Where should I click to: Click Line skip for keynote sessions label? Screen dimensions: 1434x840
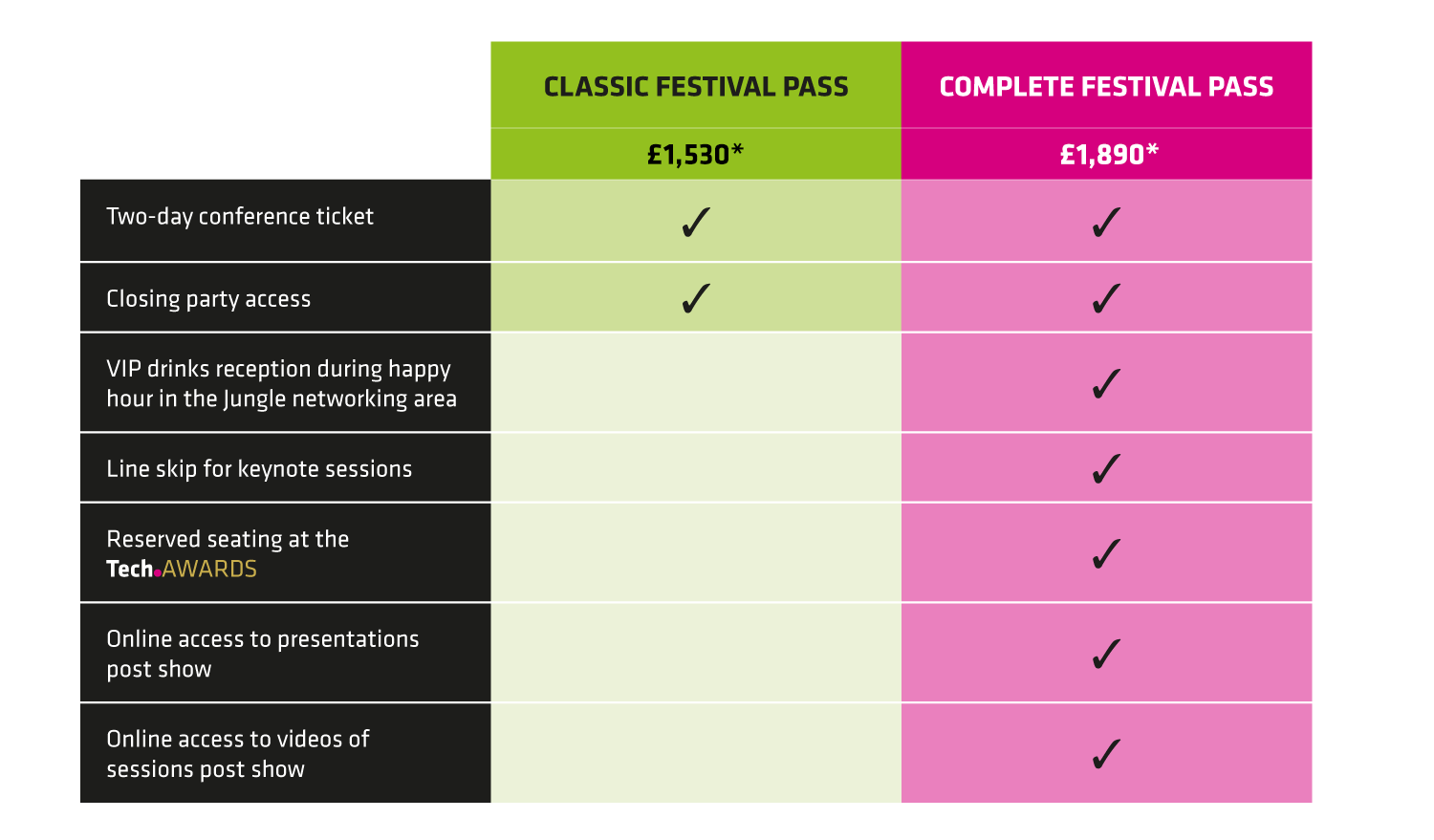pyautogui.click(x=259, y=469)
